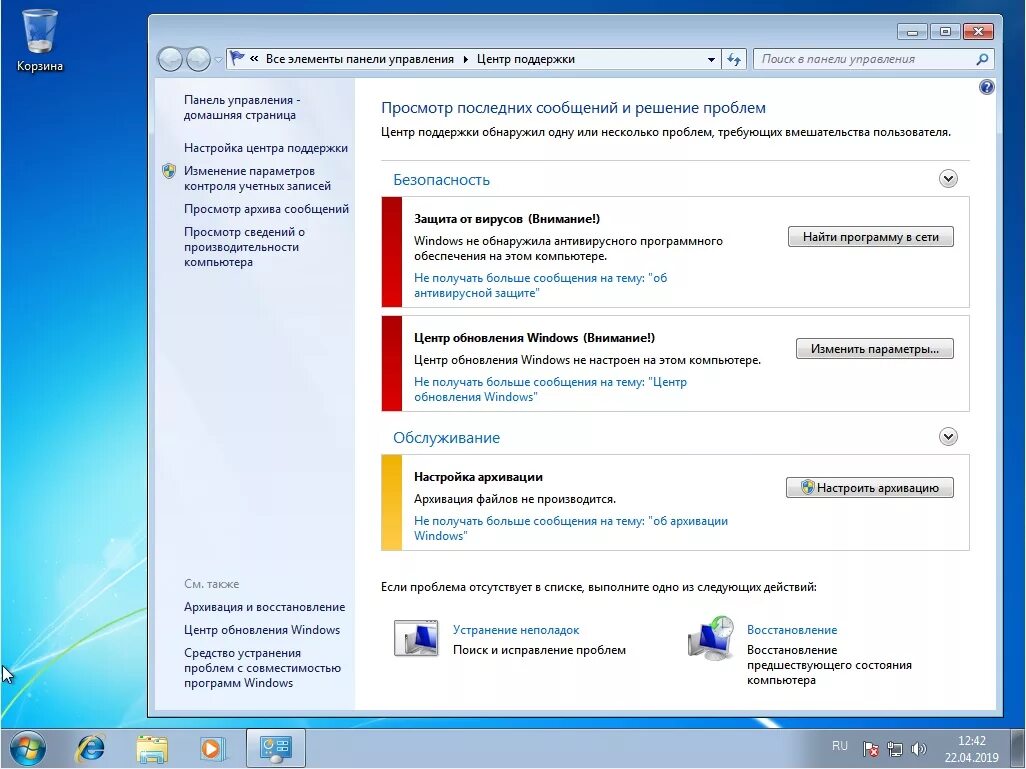The image size is (1026, 769).
Task: Click Action Center flag icon in system tray
Action: [x=870, y=749]
